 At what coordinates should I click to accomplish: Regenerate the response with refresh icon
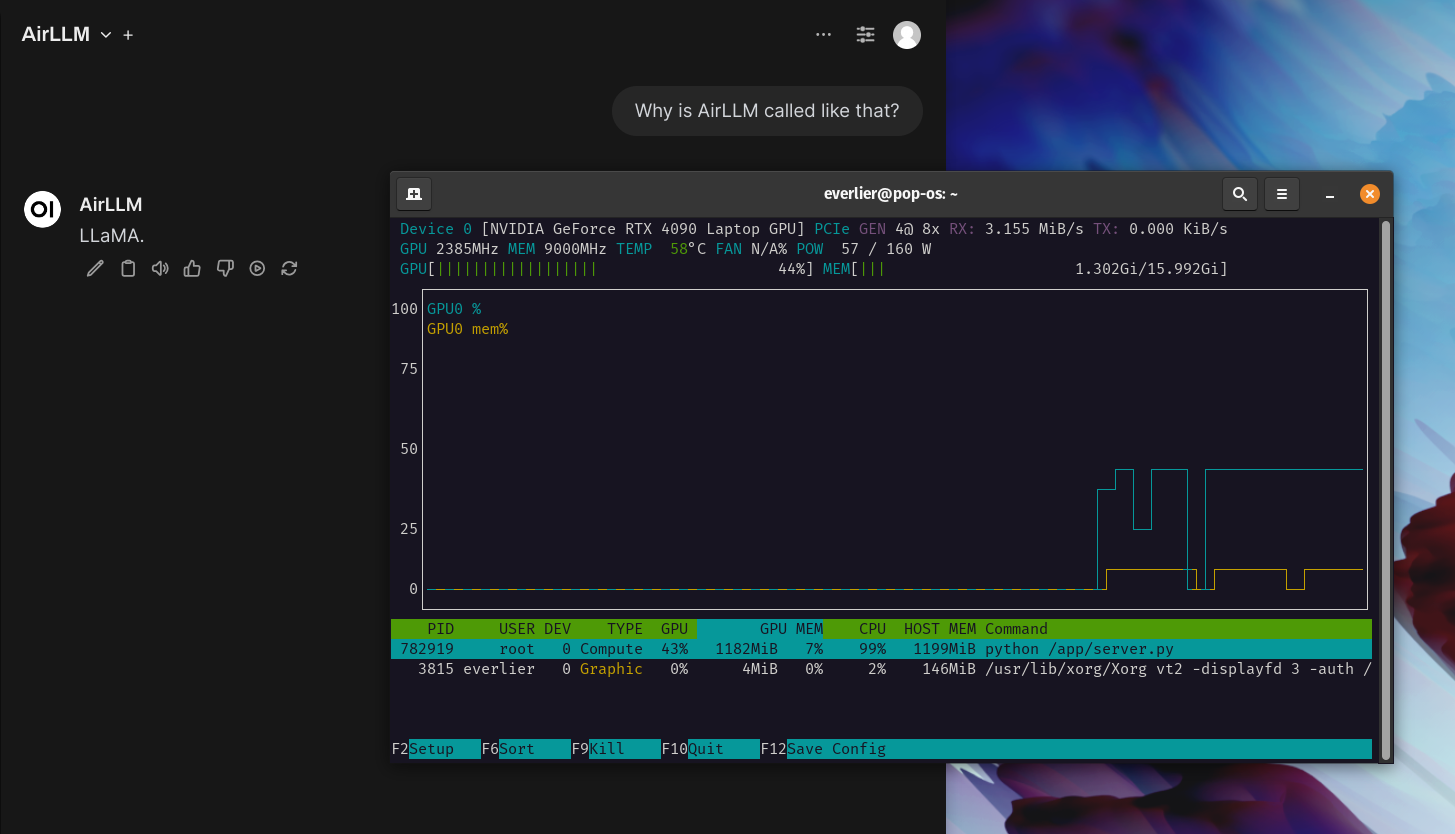[289, 268]
